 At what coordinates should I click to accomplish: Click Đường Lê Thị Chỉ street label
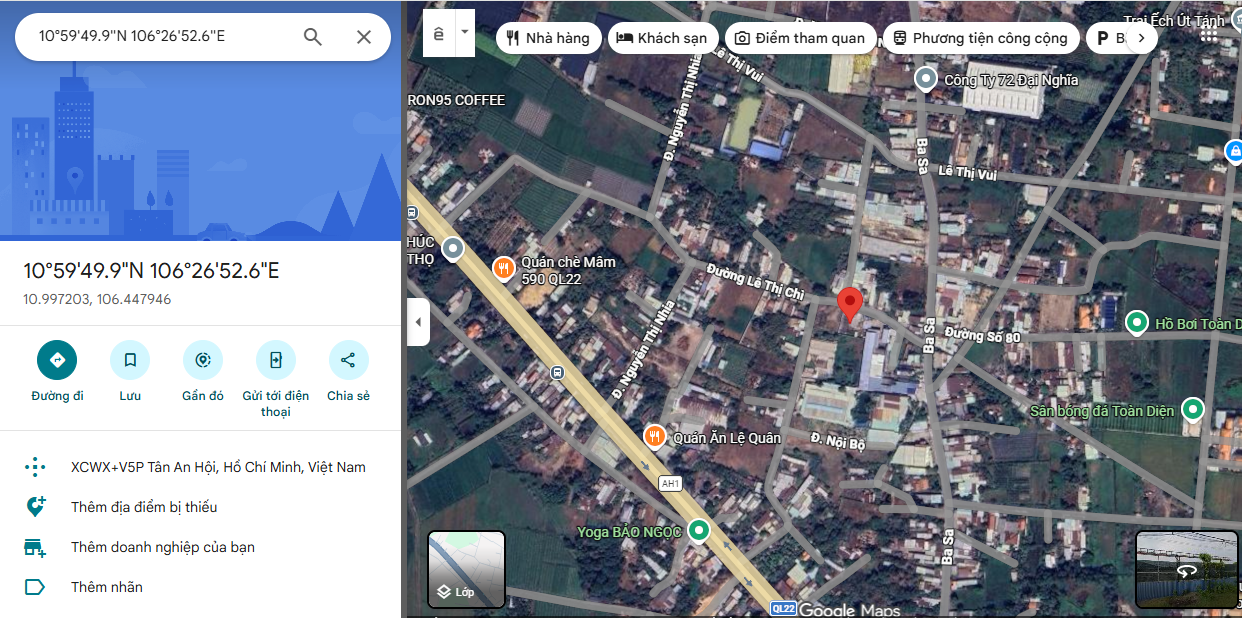[x=755, y=280]
